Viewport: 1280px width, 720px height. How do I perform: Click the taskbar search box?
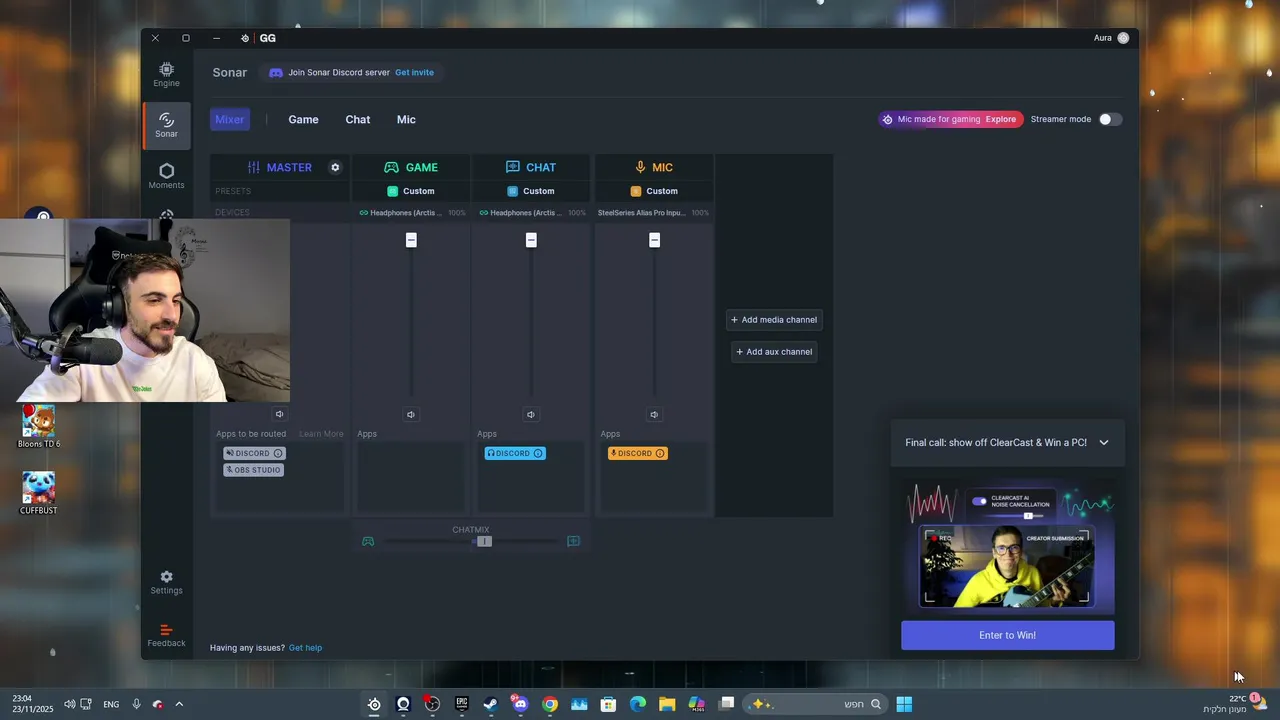814,704
